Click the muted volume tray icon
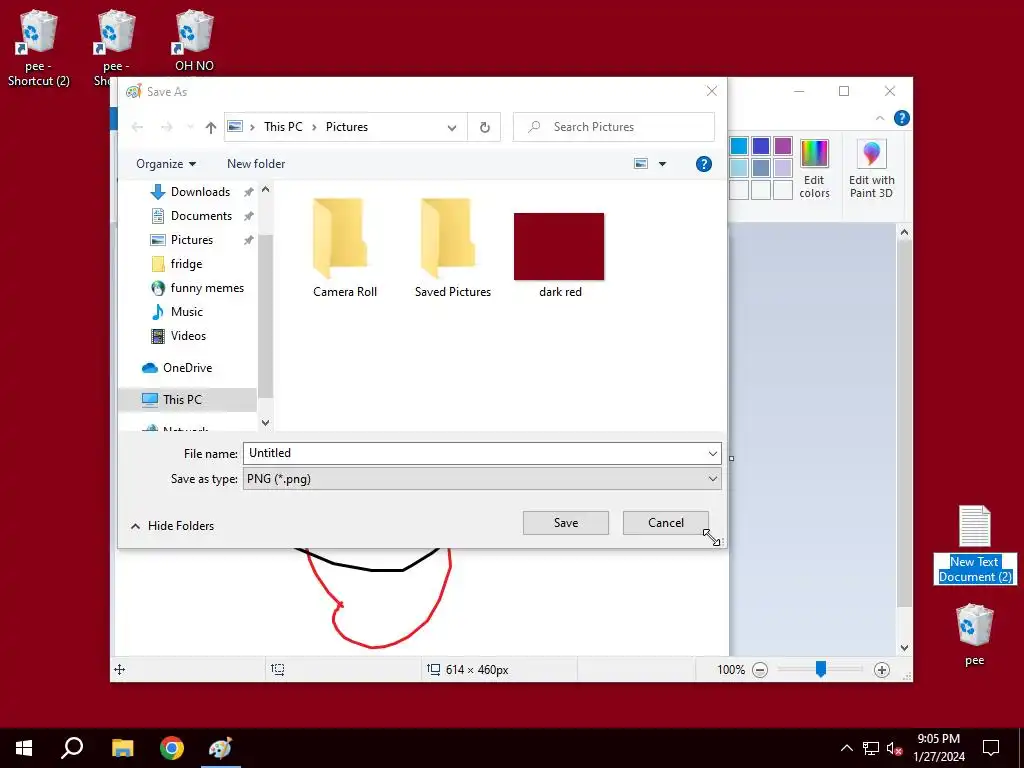Image resolution: width=1024 pixels, height=768 pixels. (895, 748)
